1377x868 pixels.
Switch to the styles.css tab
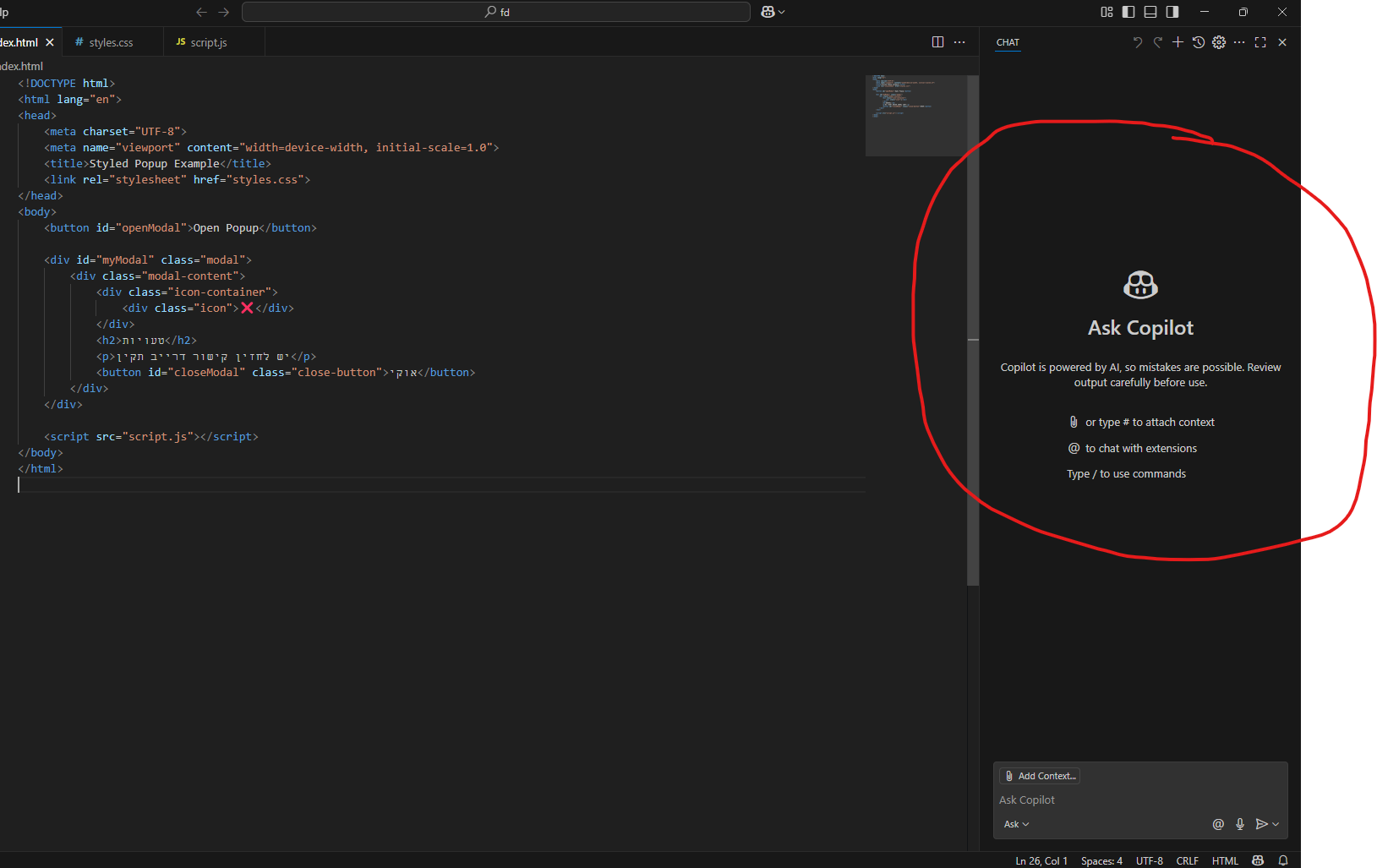tap(111, 42)
